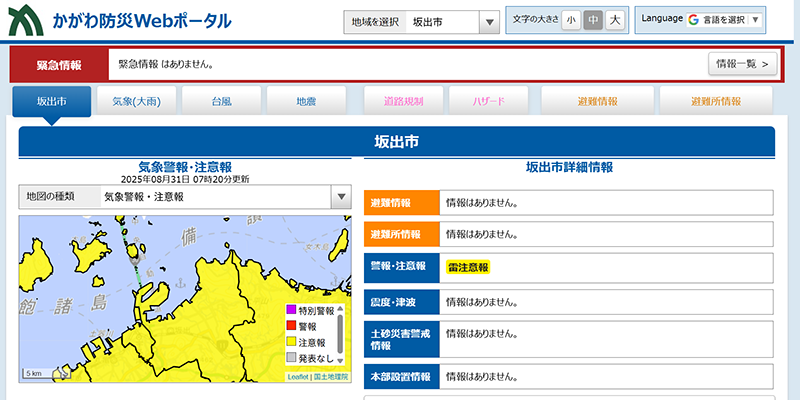Open the Google 言語を選択 language dropdown
The image size is (800, 400).
(x=724, y=20)
